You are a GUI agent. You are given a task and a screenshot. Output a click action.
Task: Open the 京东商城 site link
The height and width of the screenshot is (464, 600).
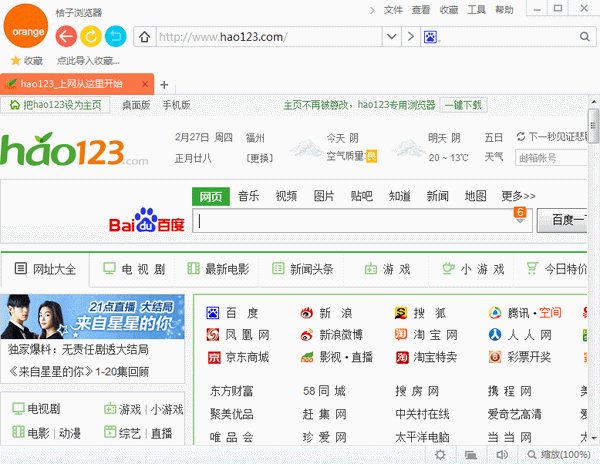pos(238,357)
